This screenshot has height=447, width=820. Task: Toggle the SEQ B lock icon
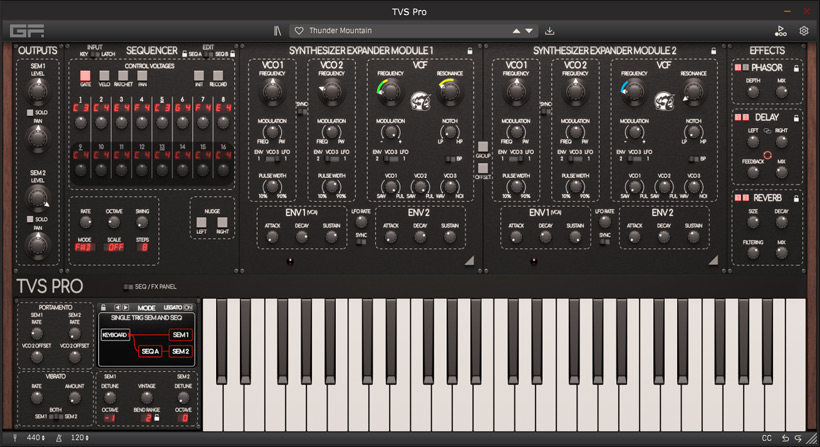tap(233, 53)
